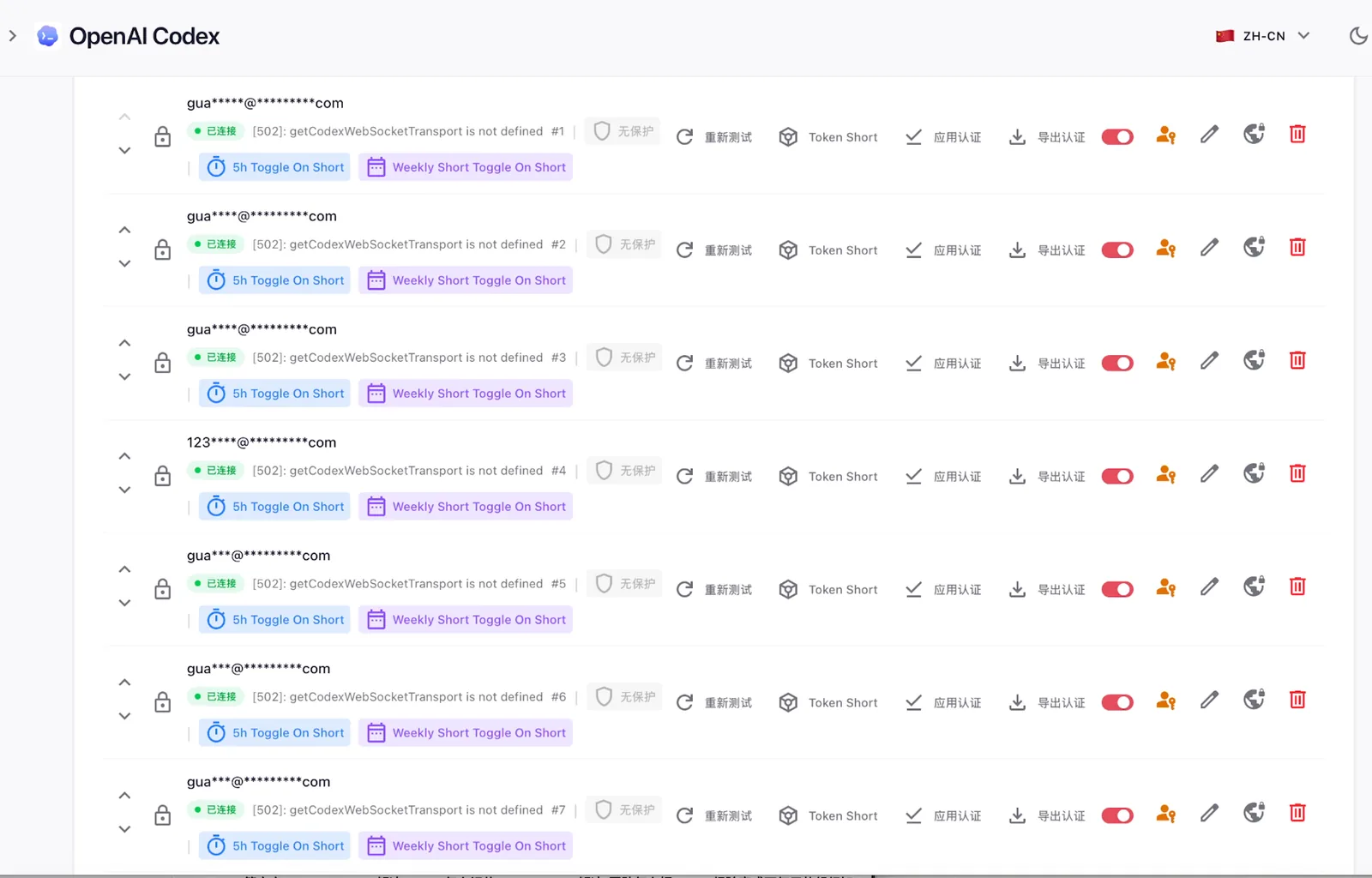
Task: Delete account #4 with trash icon
Action: tap(1297, 473)
